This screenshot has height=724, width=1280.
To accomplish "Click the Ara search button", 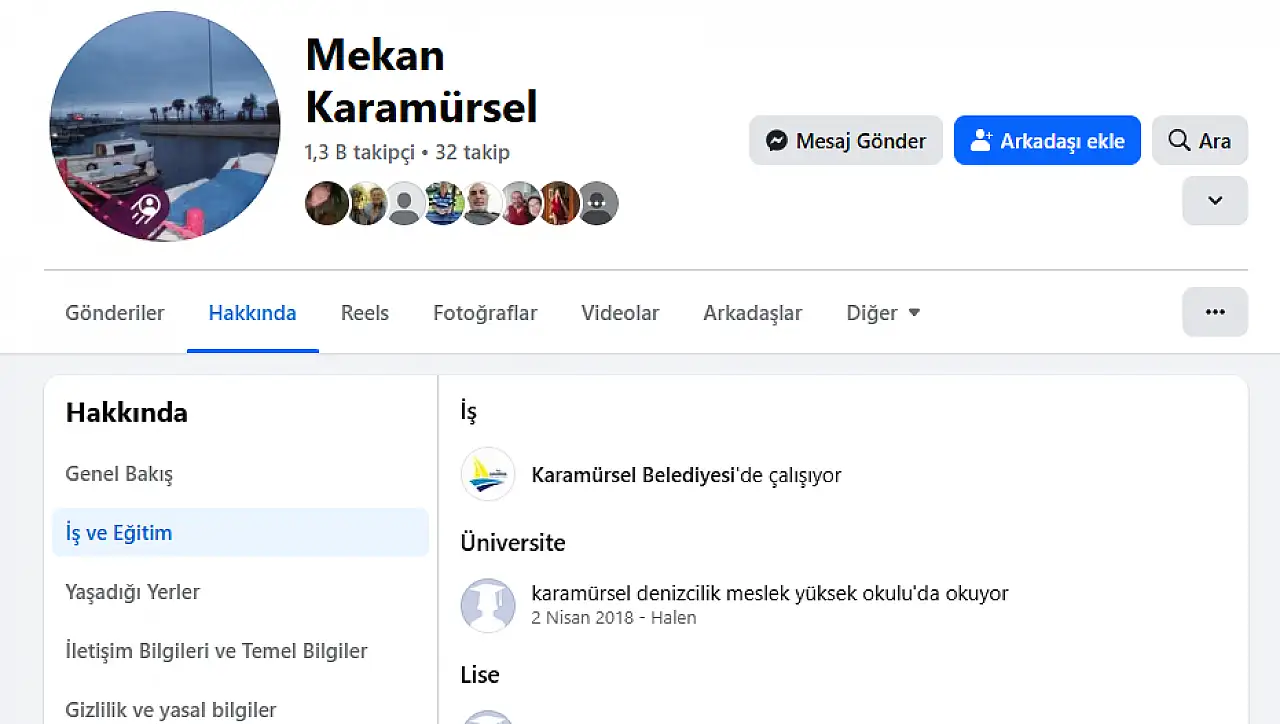I will click(1200, 141).
